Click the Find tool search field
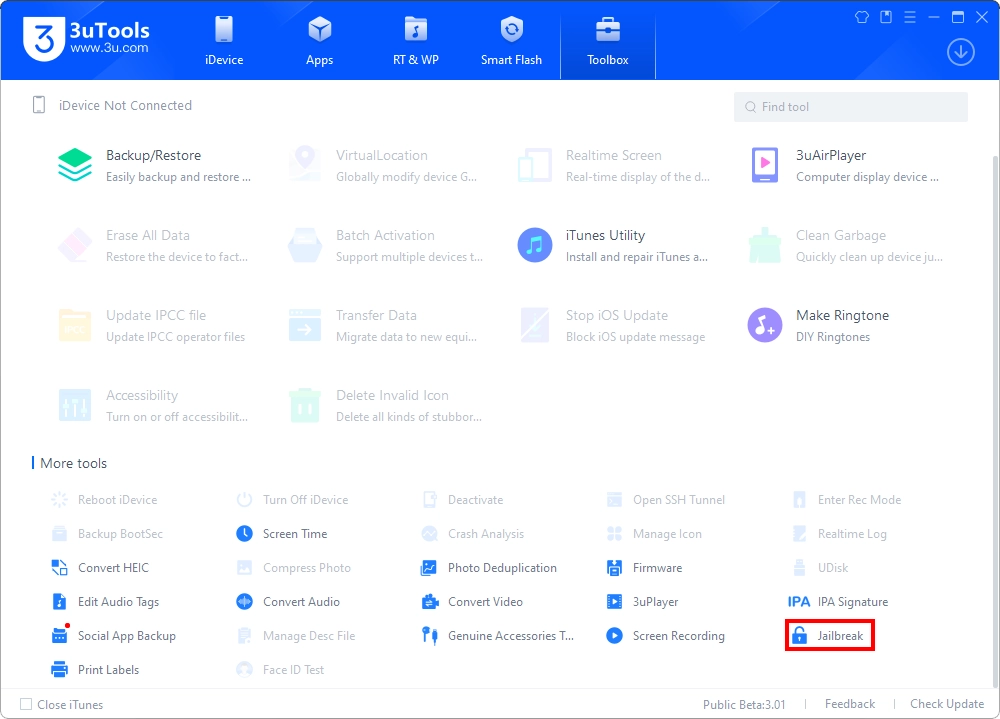 tap(851, 107)
